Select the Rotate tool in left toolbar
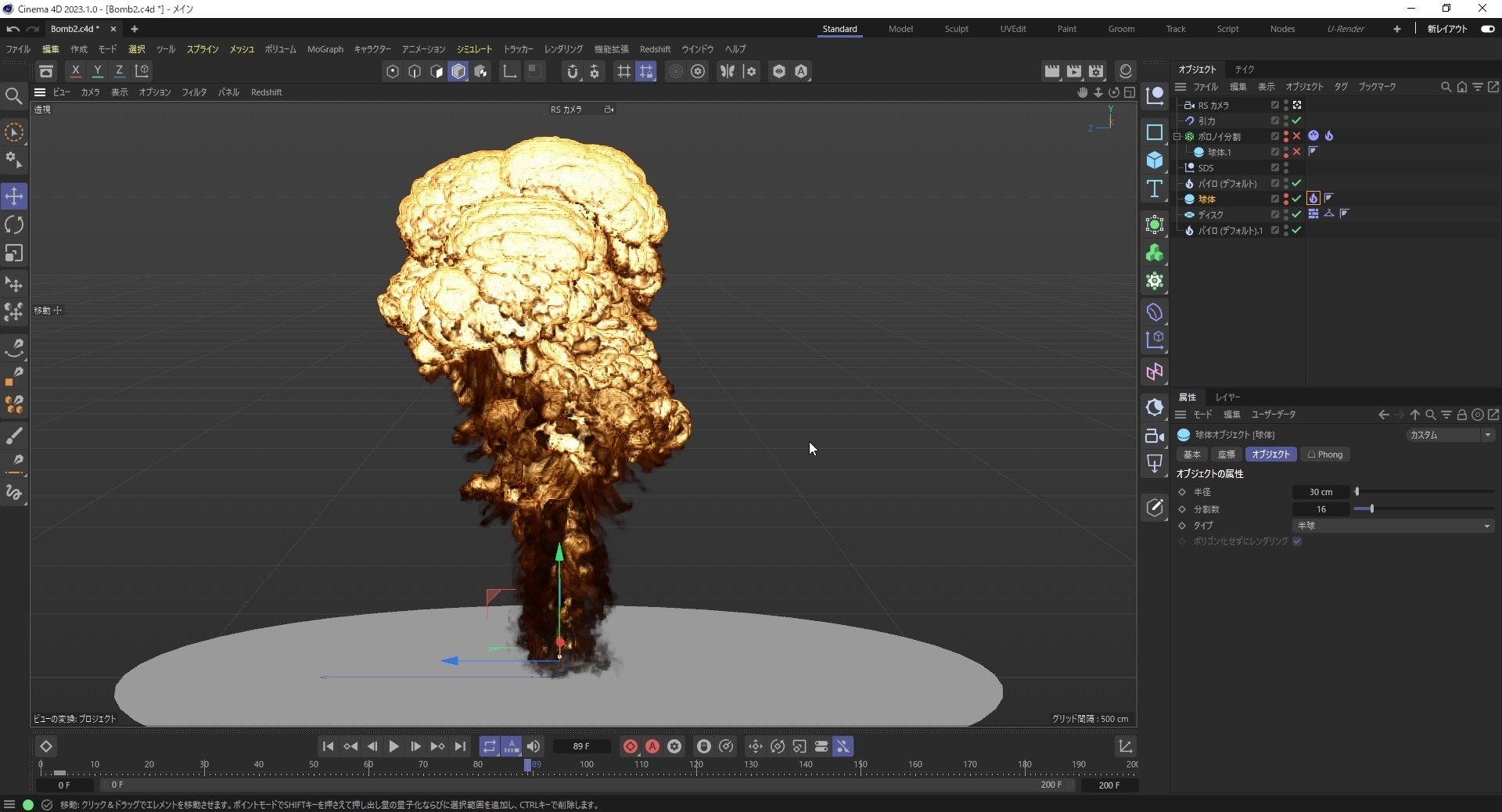This screenshot has width=1502, height=812. tap(14, 225)
